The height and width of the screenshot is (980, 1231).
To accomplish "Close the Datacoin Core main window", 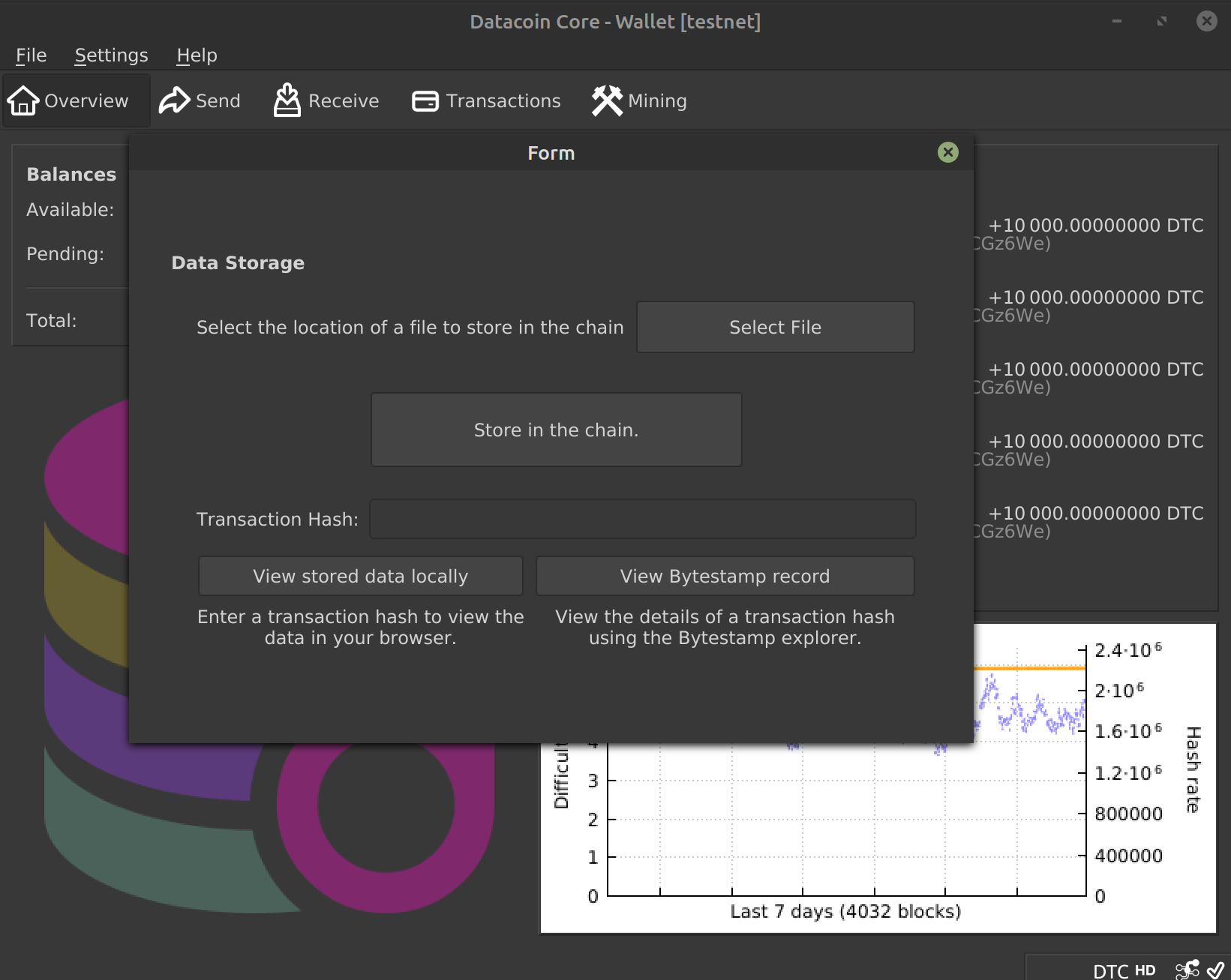I will coord(1206,21).
